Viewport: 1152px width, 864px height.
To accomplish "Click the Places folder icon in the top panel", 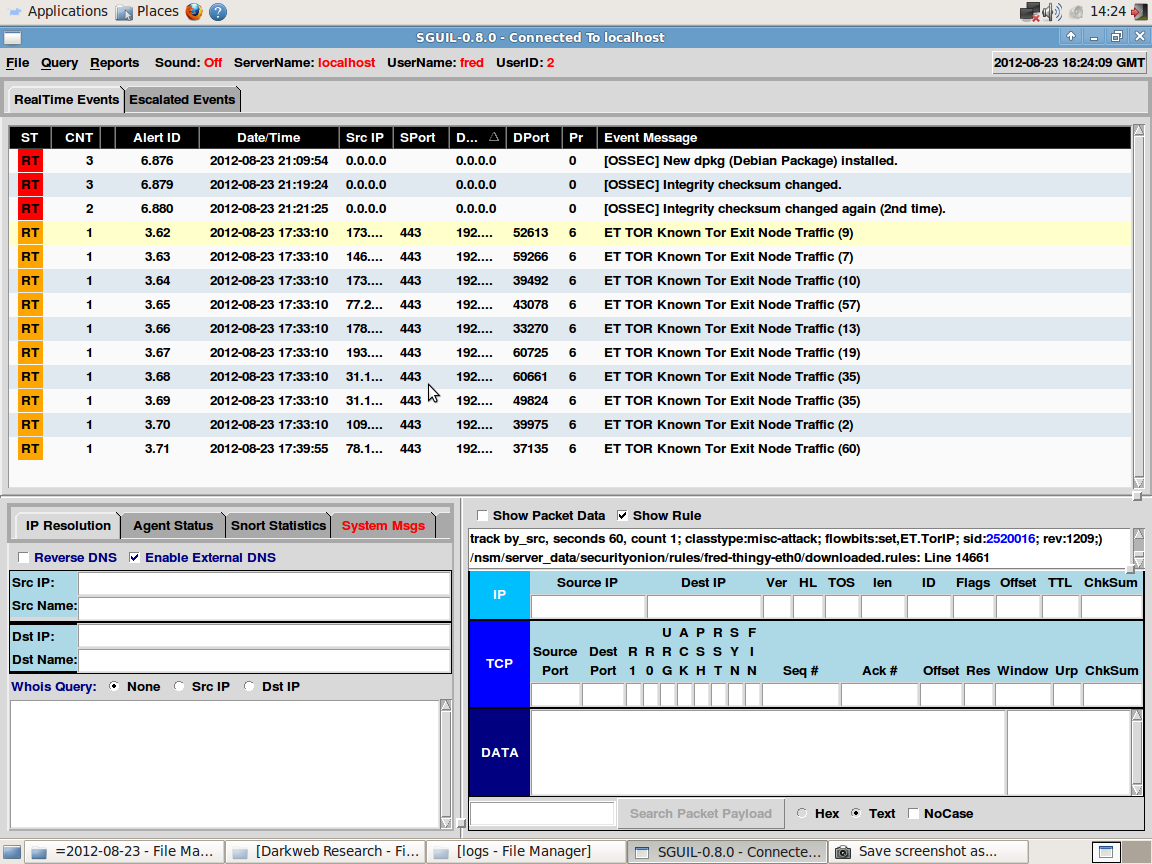I will [x=125, y=12].
